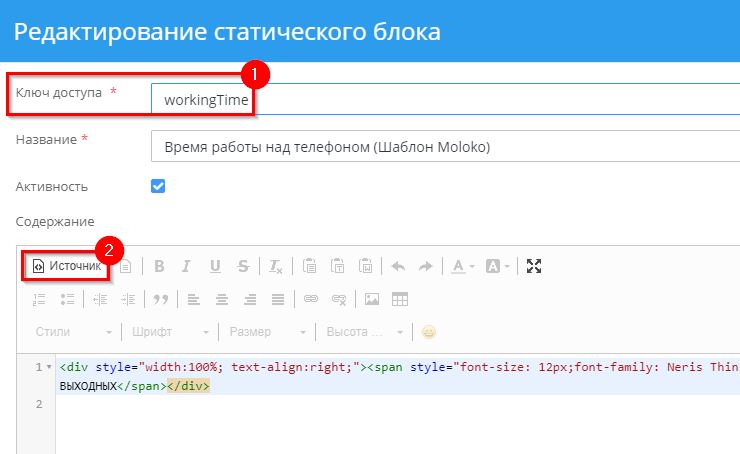The image size is (740, 454).
Task: Click the Insert link icon
Action: [x=311, y=298]
